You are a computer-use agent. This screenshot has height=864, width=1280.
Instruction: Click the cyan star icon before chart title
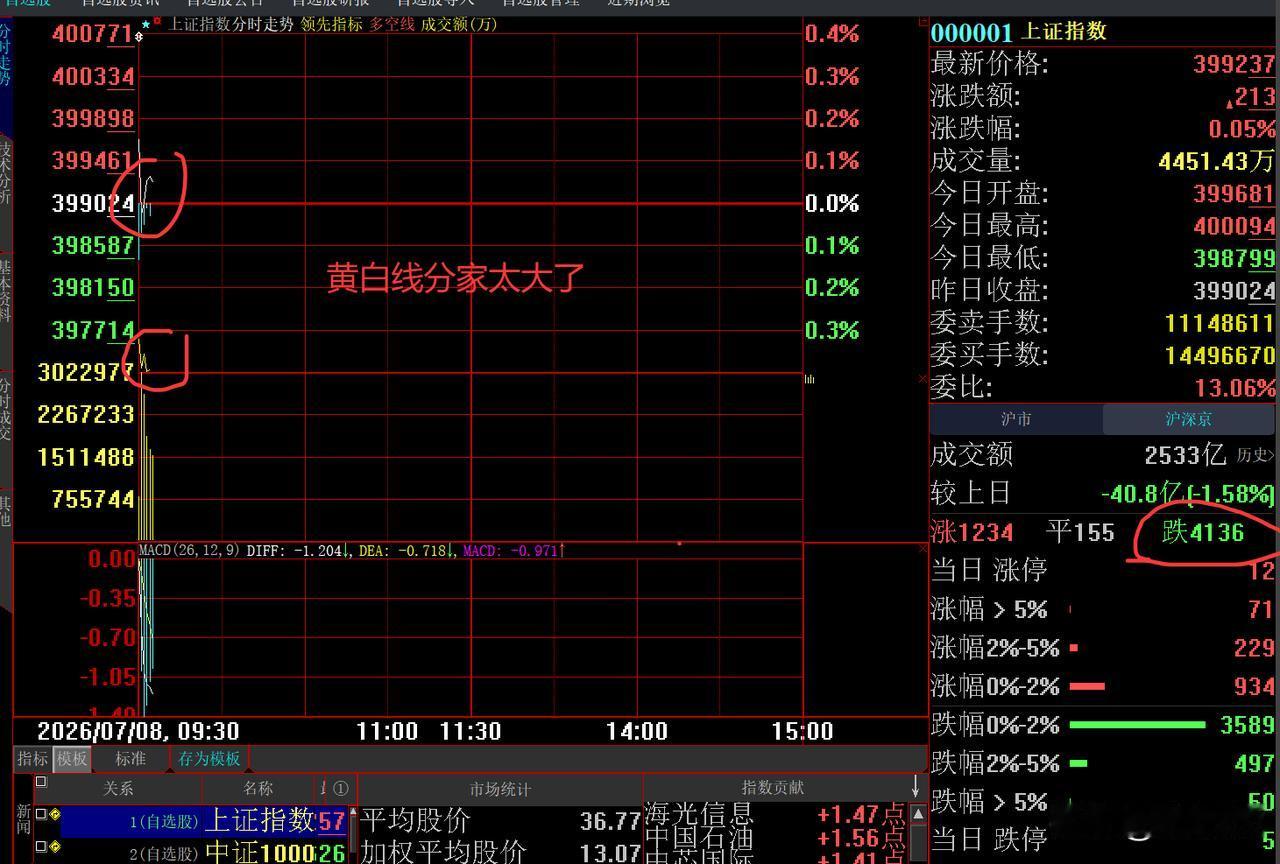click(x=146, y=23)
